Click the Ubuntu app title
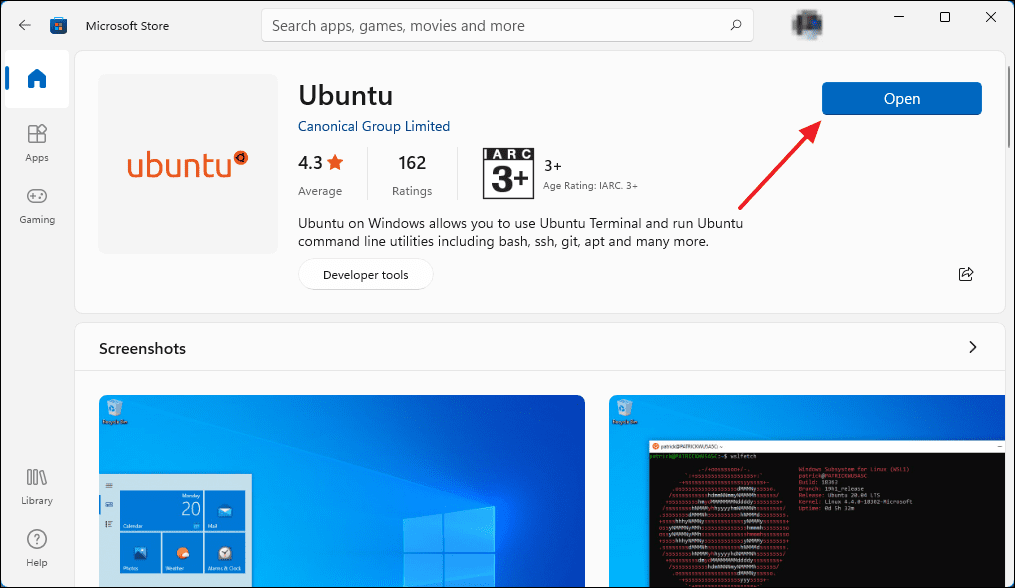The width and height of the screenshot is (1015, 588). pyautogui.click(x=346, y=96)
